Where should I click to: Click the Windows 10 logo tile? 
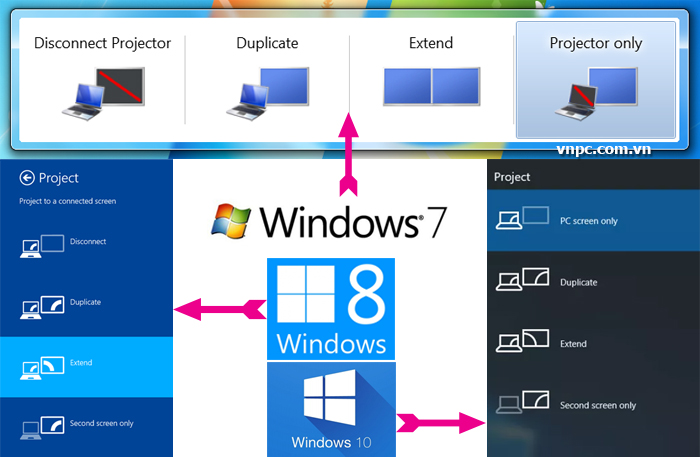331,410
